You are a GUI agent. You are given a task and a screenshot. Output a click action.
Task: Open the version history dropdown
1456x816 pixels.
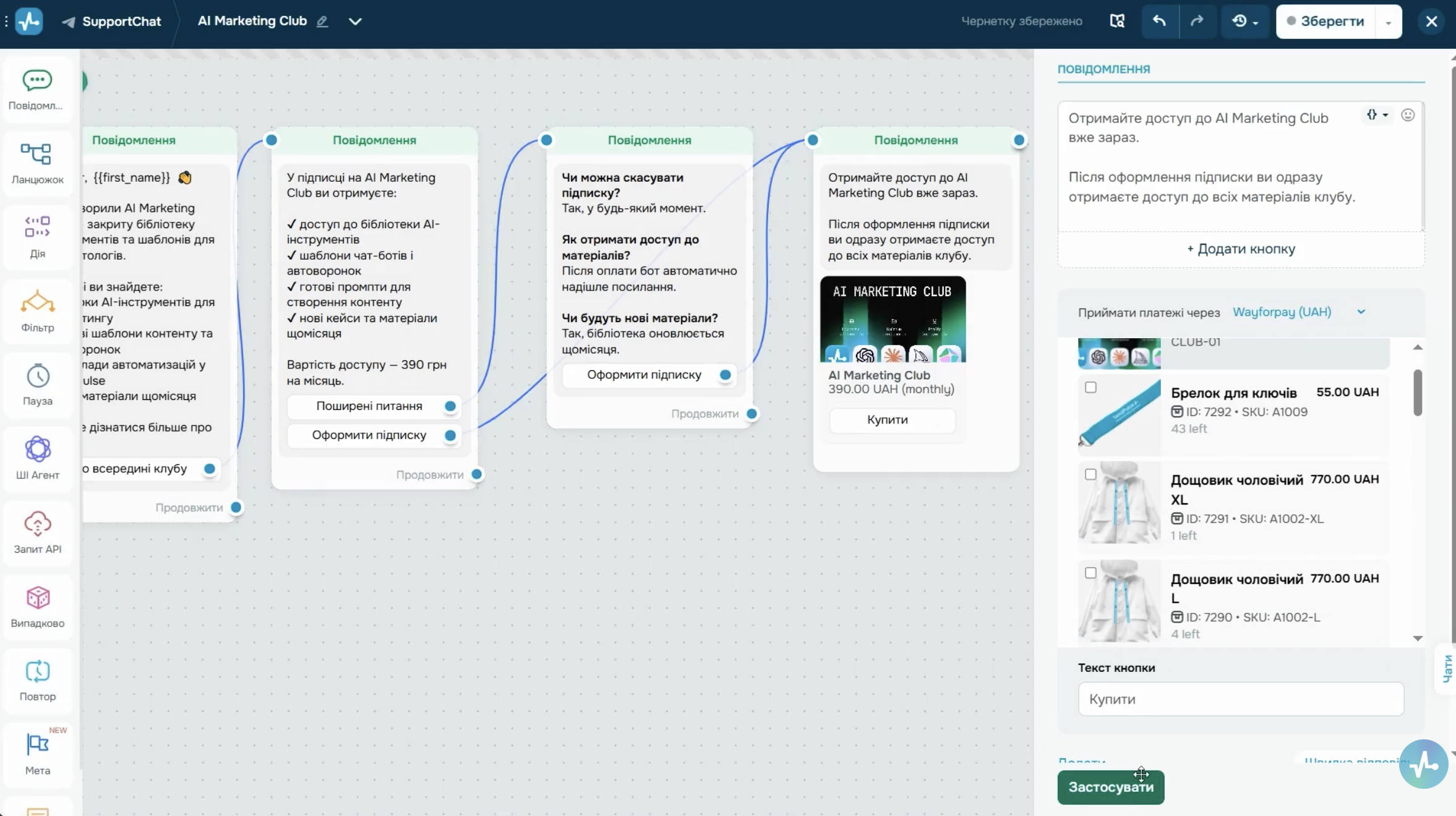tap(1244, 21)
